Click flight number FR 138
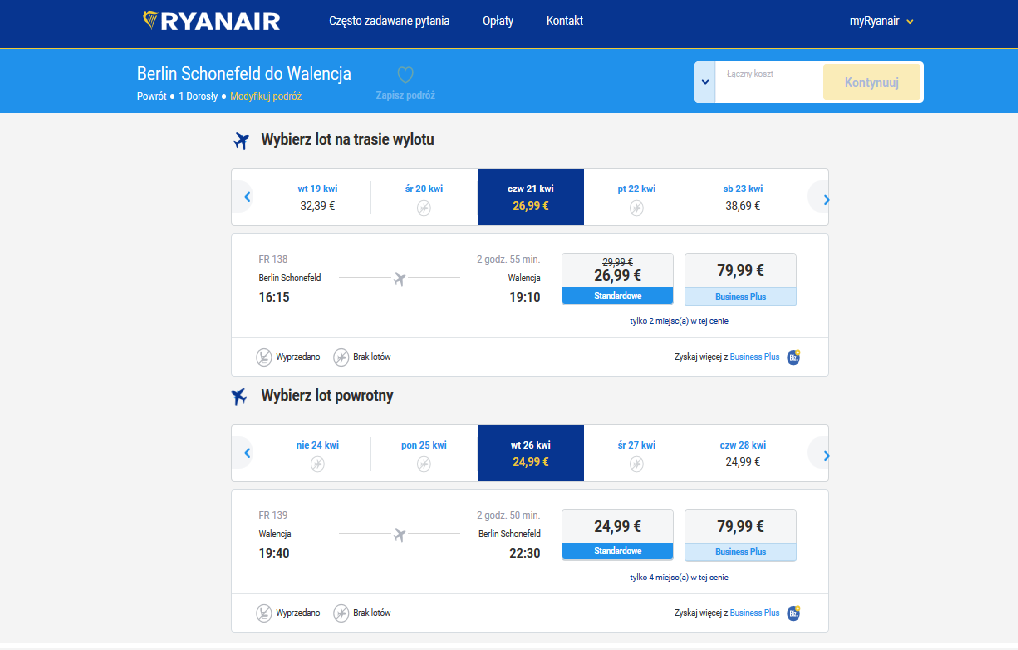This screenshot has width=1018, height=650. (273, 259)
